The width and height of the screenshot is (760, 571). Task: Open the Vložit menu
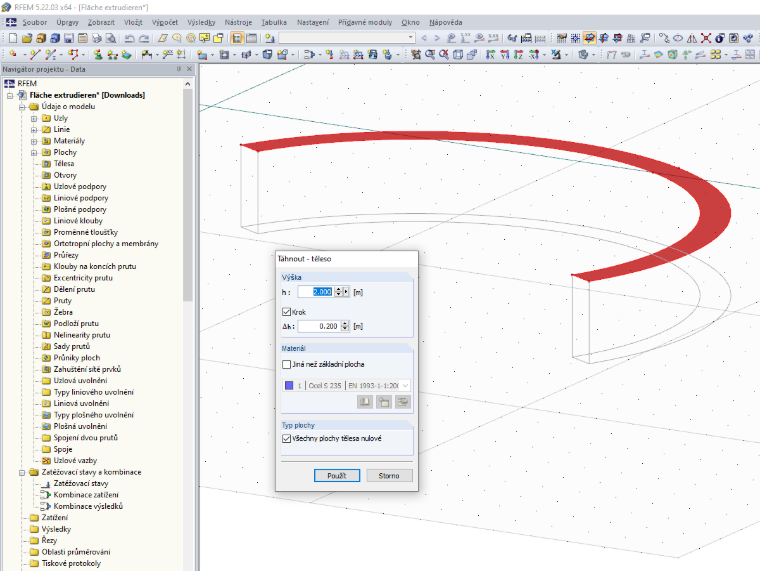133,22
